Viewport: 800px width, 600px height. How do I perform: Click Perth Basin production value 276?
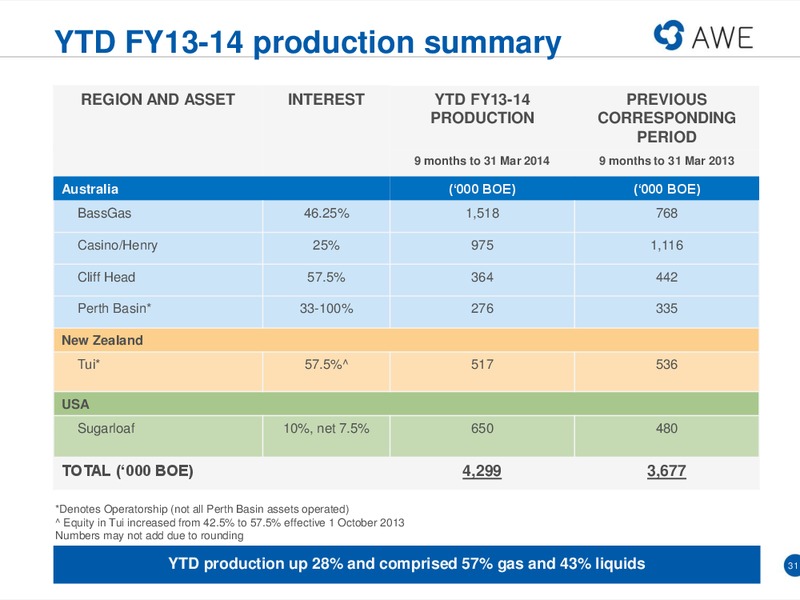(482, 309)
